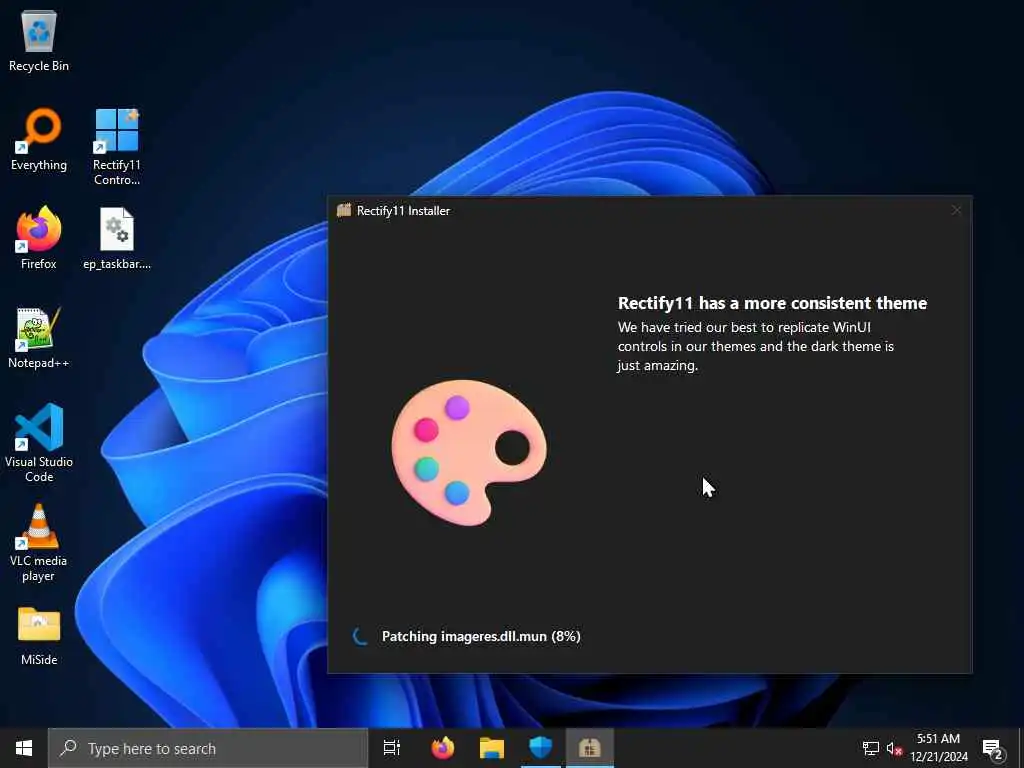The image size is (1024, 768).
Task: Select the ep_taskbar file on desktop
Action: [x=117, y=238]
